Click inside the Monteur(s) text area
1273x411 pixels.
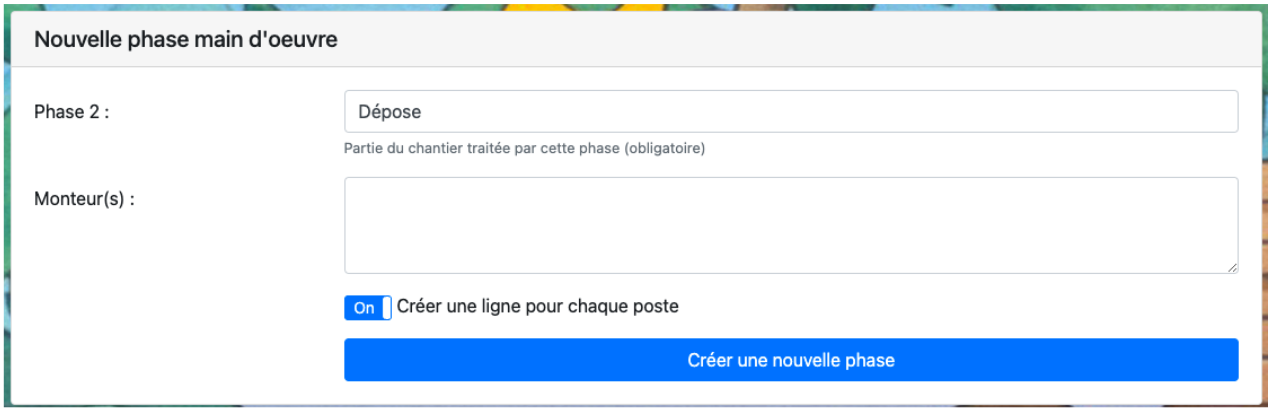pos(790,225)
